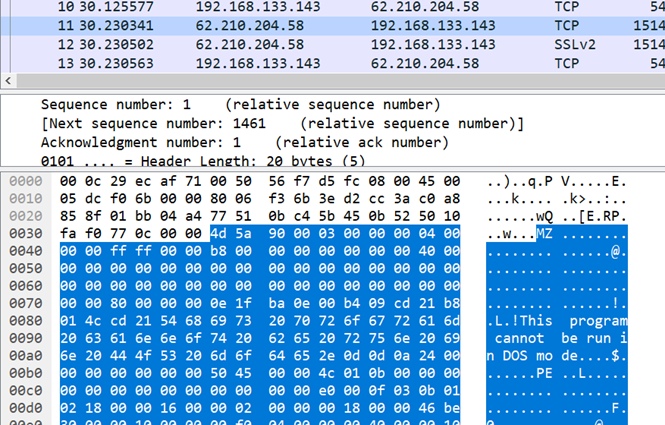The image size is (665, 425).
Task: Select the 'Acknowledgment number: 1' field
Action: click(152, 142)
